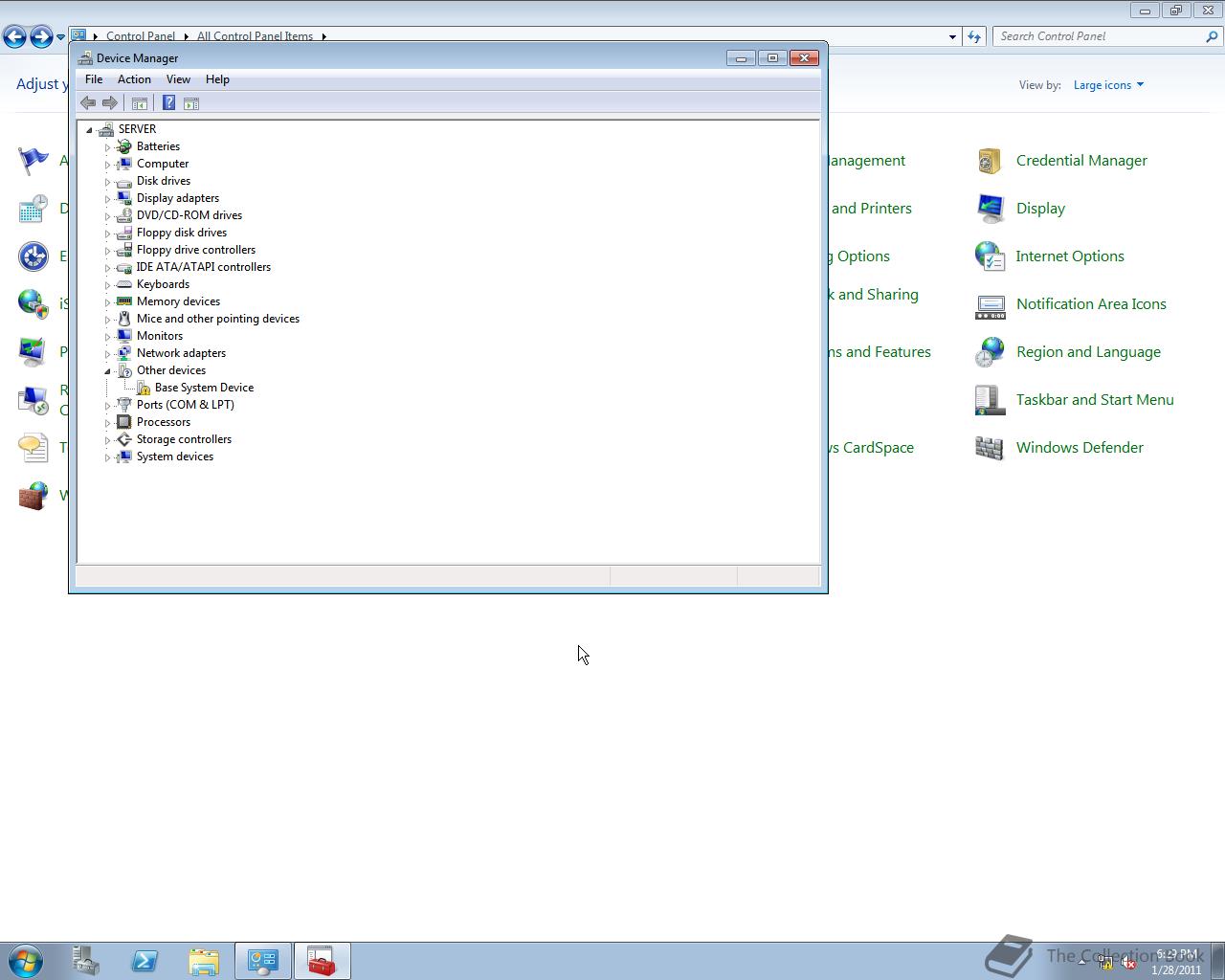Open the View menu in Device Manager

click(178, 79)
